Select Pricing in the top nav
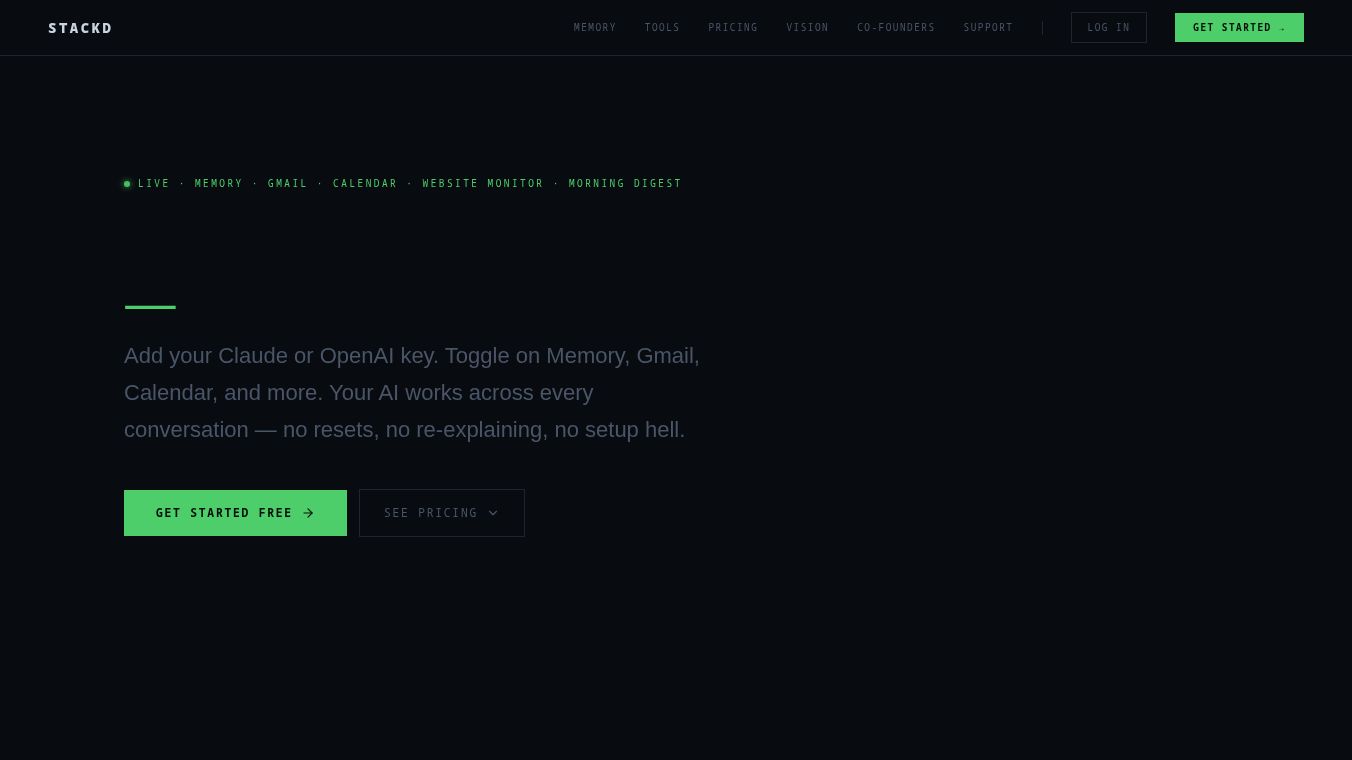The image size is (1352, 760). [733, 28]
